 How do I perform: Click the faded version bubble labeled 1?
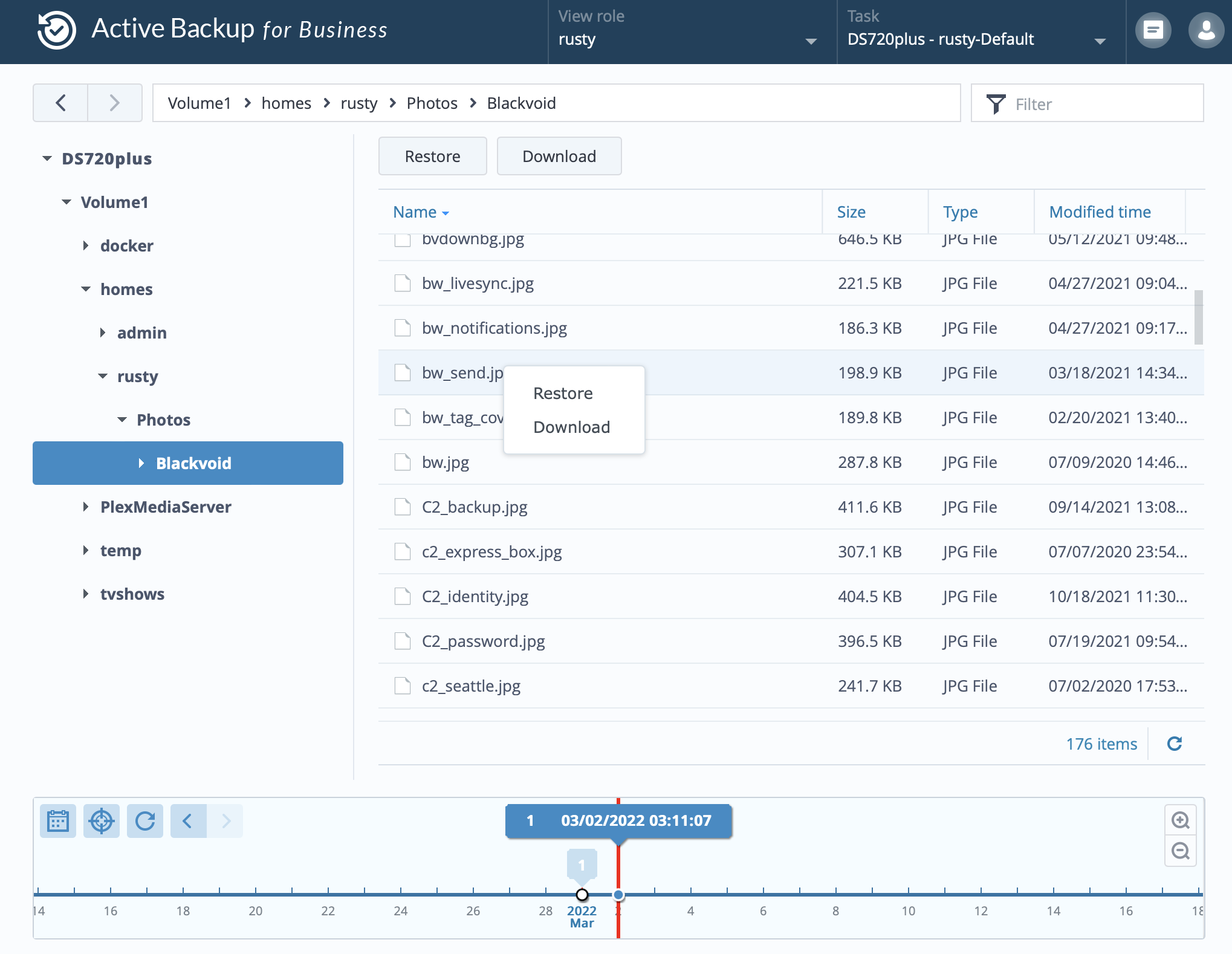click(582, 865)
